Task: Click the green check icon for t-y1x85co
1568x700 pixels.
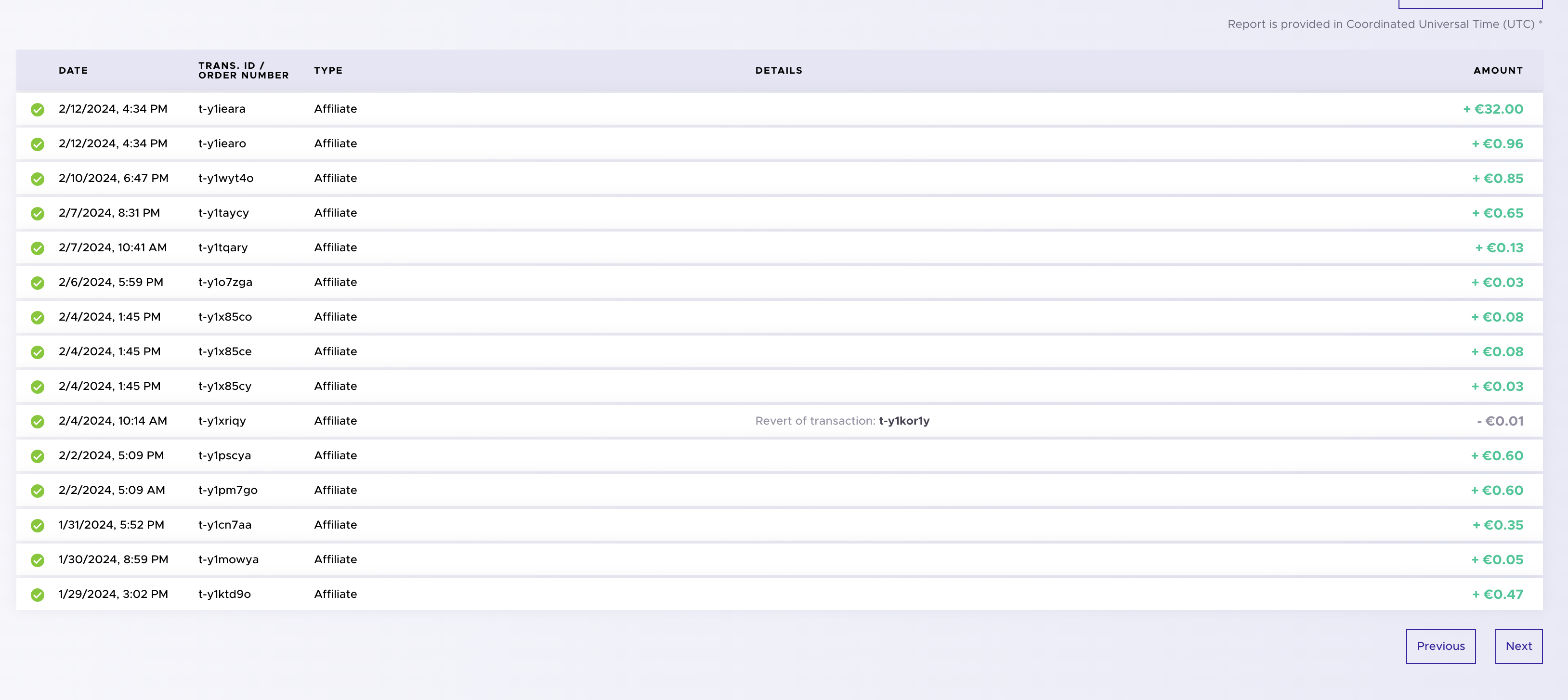Action: (x=38, y=318)
